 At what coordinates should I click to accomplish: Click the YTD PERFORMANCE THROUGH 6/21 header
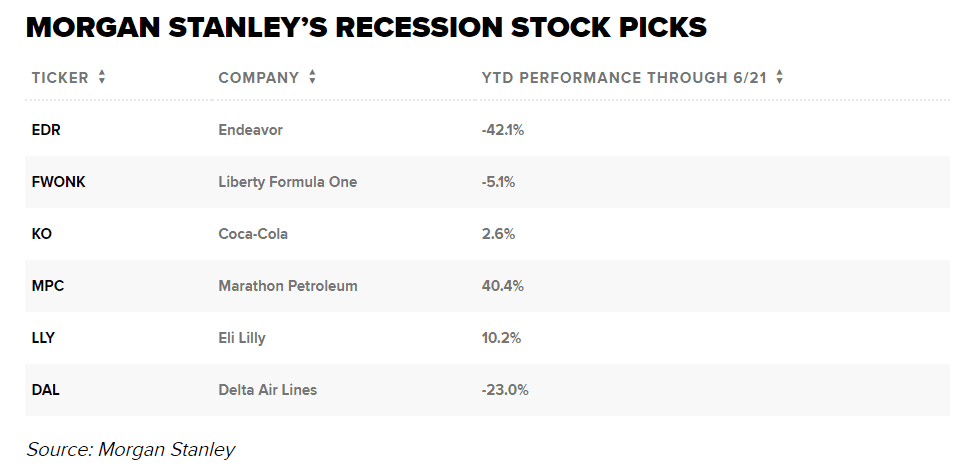click(624, 78)
